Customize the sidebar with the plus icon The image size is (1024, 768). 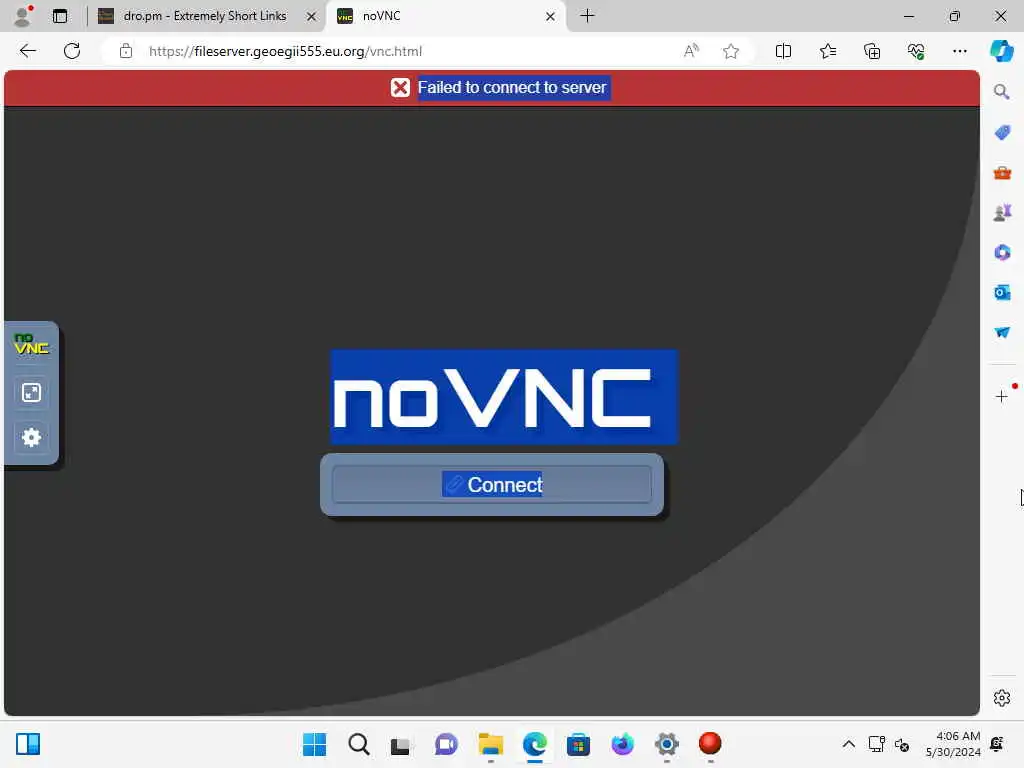pos(1001,396)
